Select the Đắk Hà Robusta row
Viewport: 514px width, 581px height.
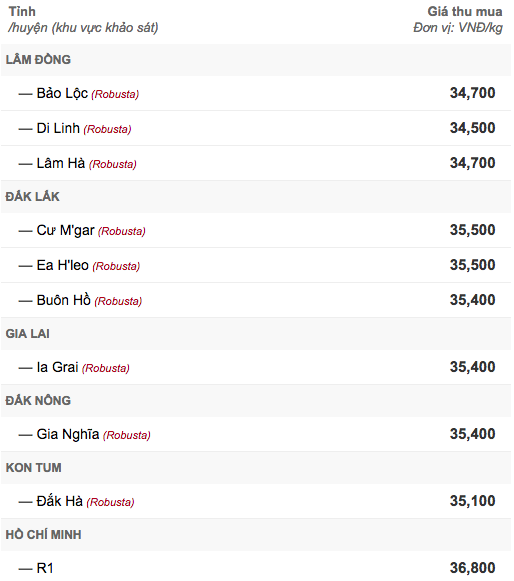[256, 501]
